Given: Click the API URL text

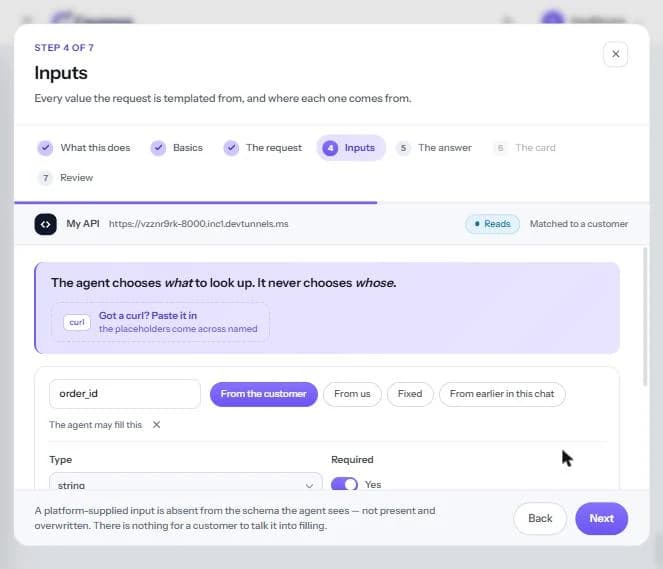Looking at the screenshot, I should coord(199,224).
